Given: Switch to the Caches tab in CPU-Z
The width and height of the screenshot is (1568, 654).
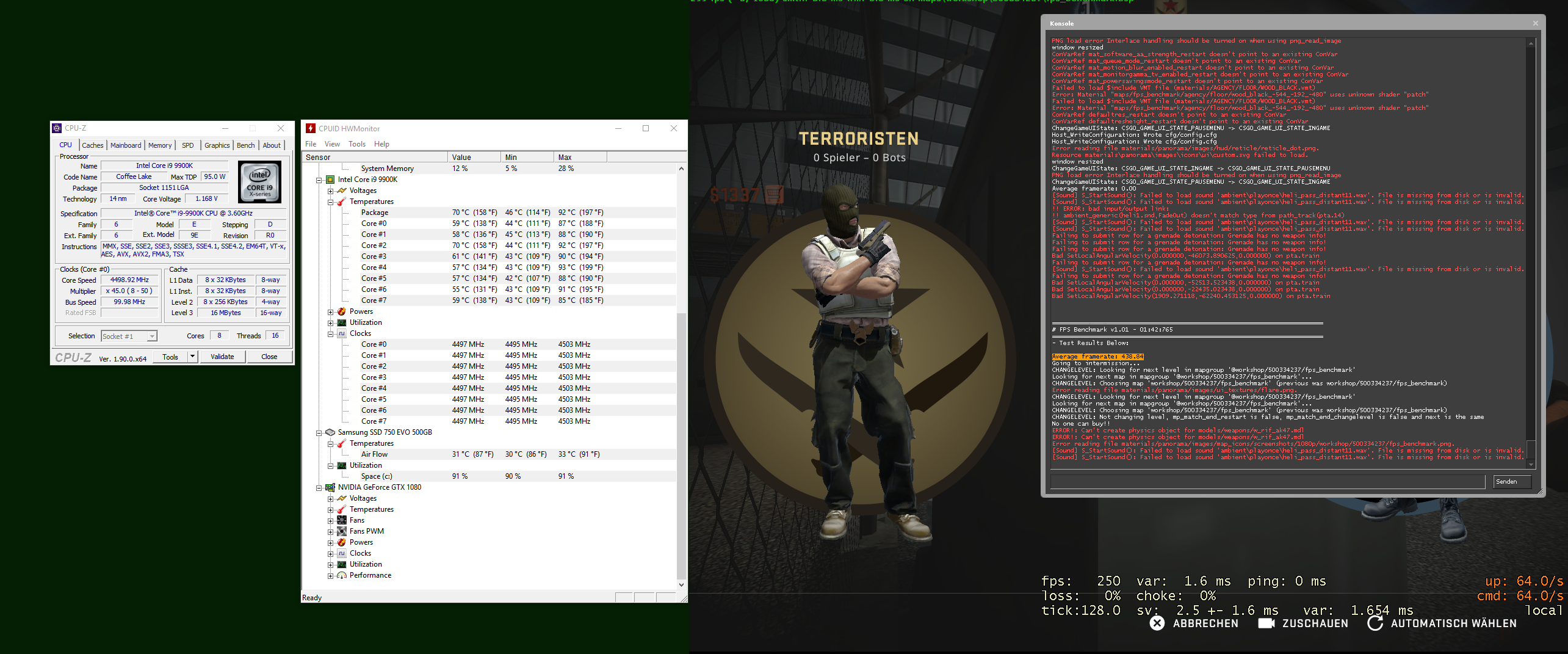Looking at the screenshot, I should click(x=93, y=145).
